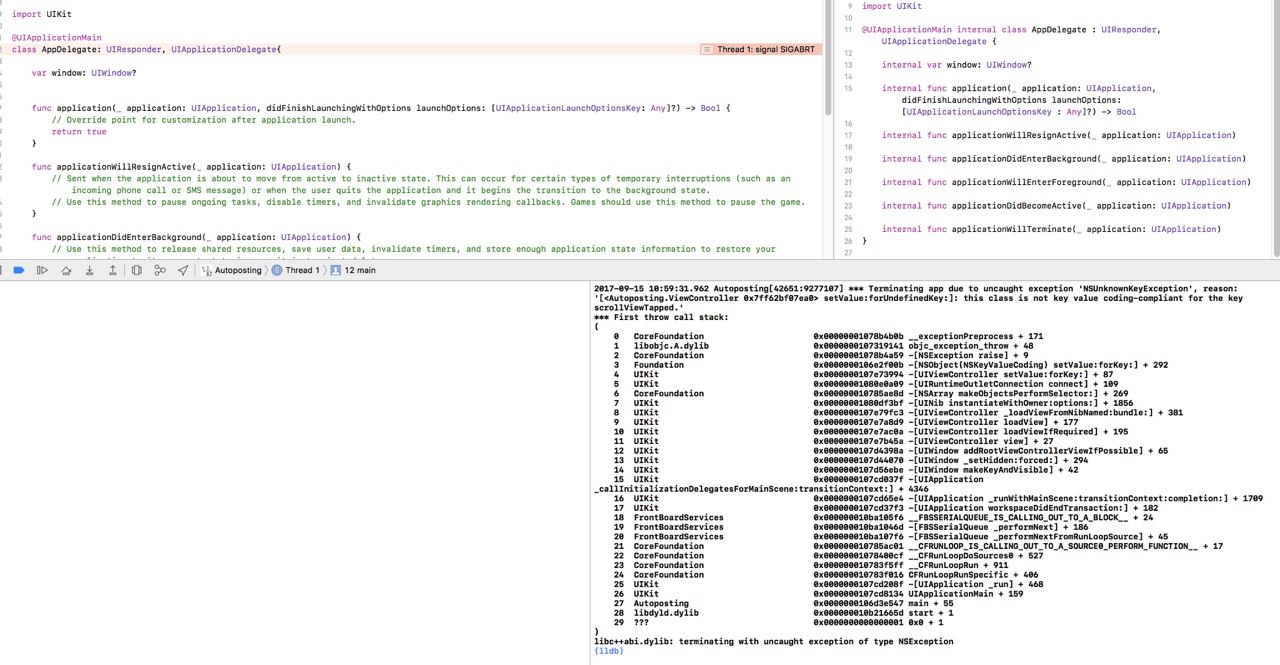The image size is (1280, 665).
Task: Click the simulate location arrow icon
Action: coord(183,270)
